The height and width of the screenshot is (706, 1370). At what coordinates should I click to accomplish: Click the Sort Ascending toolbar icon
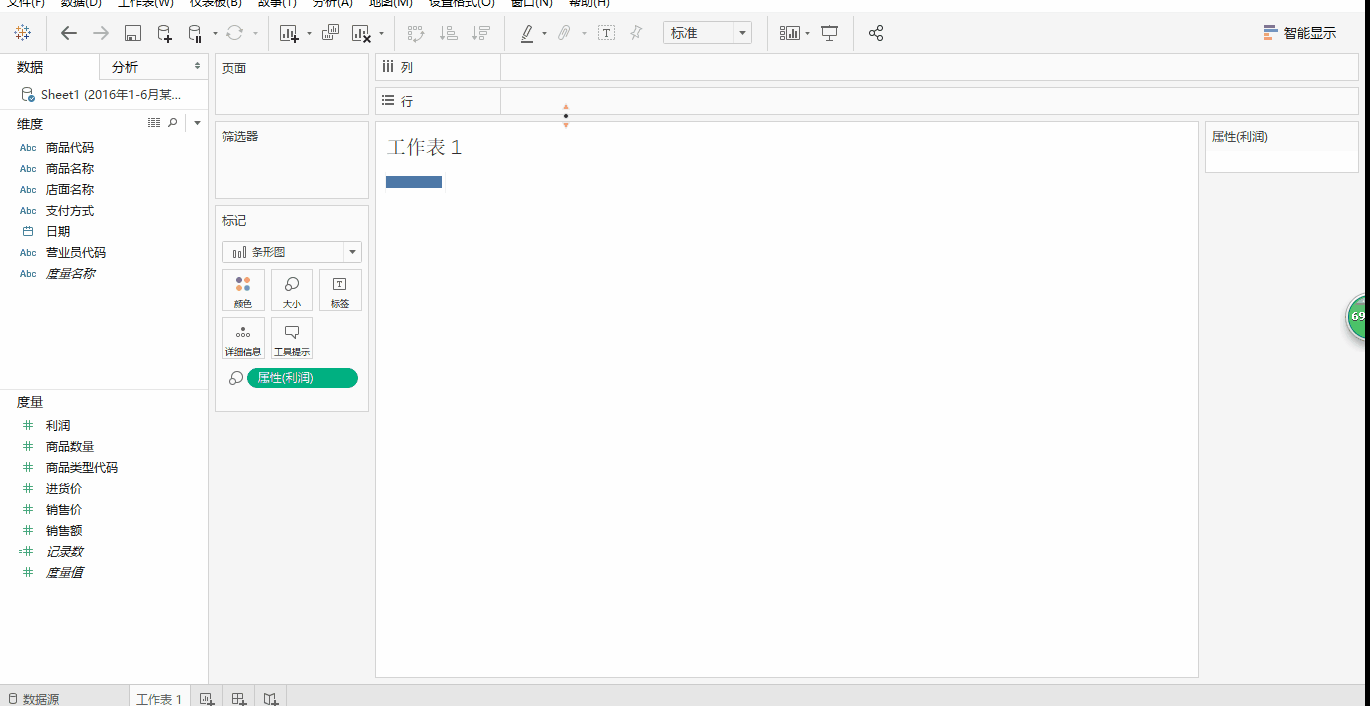click(449, 33)
